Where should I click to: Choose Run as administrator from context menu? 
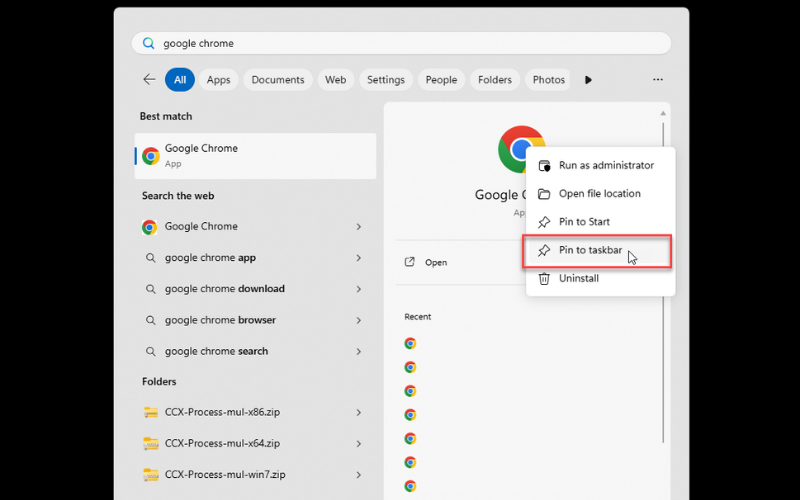[x=601, y=165]
